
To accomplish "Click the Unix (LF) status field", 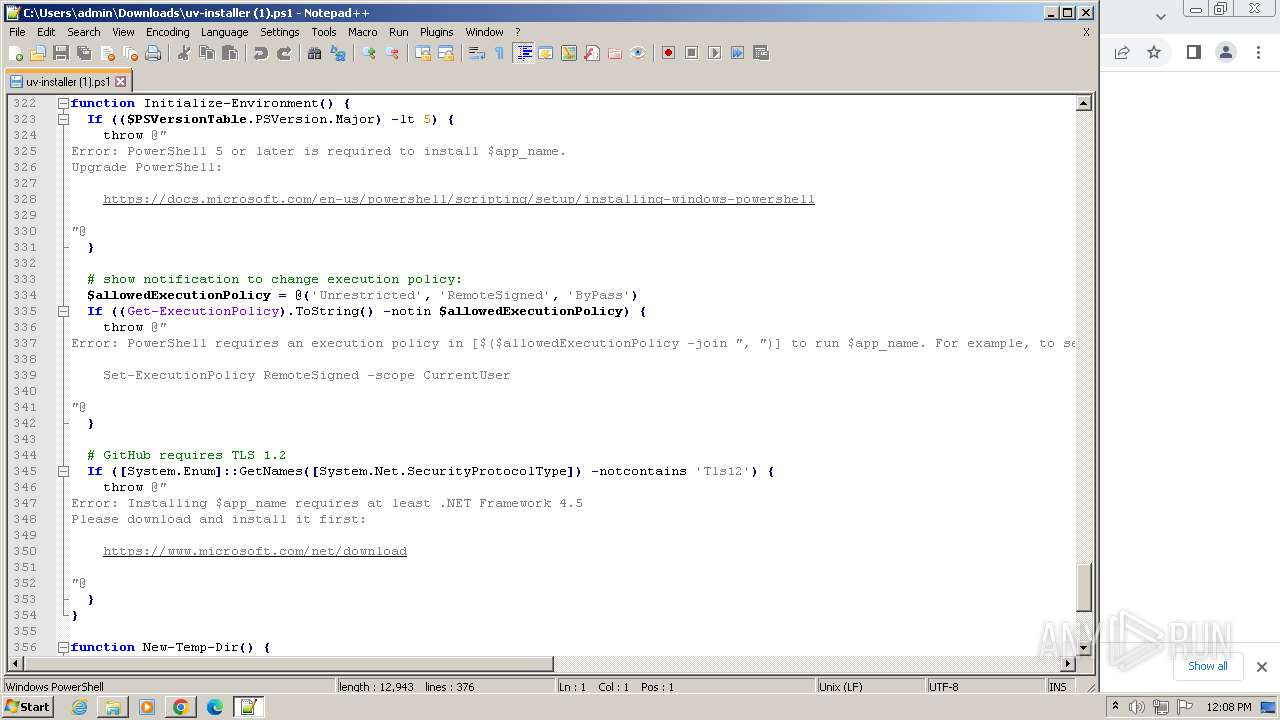I will point(870,687).
